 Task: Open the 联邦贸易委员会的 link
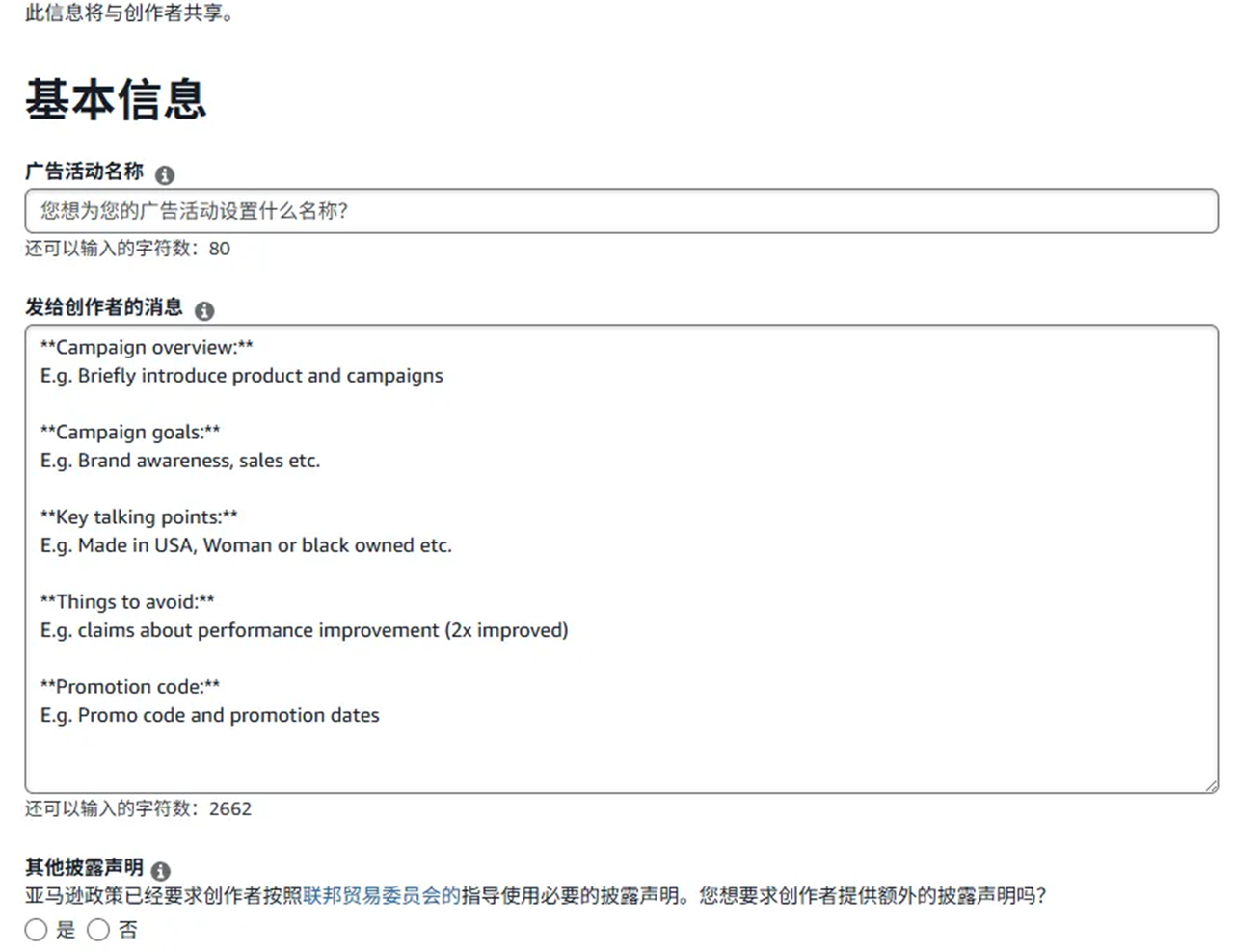pos(381,896)
